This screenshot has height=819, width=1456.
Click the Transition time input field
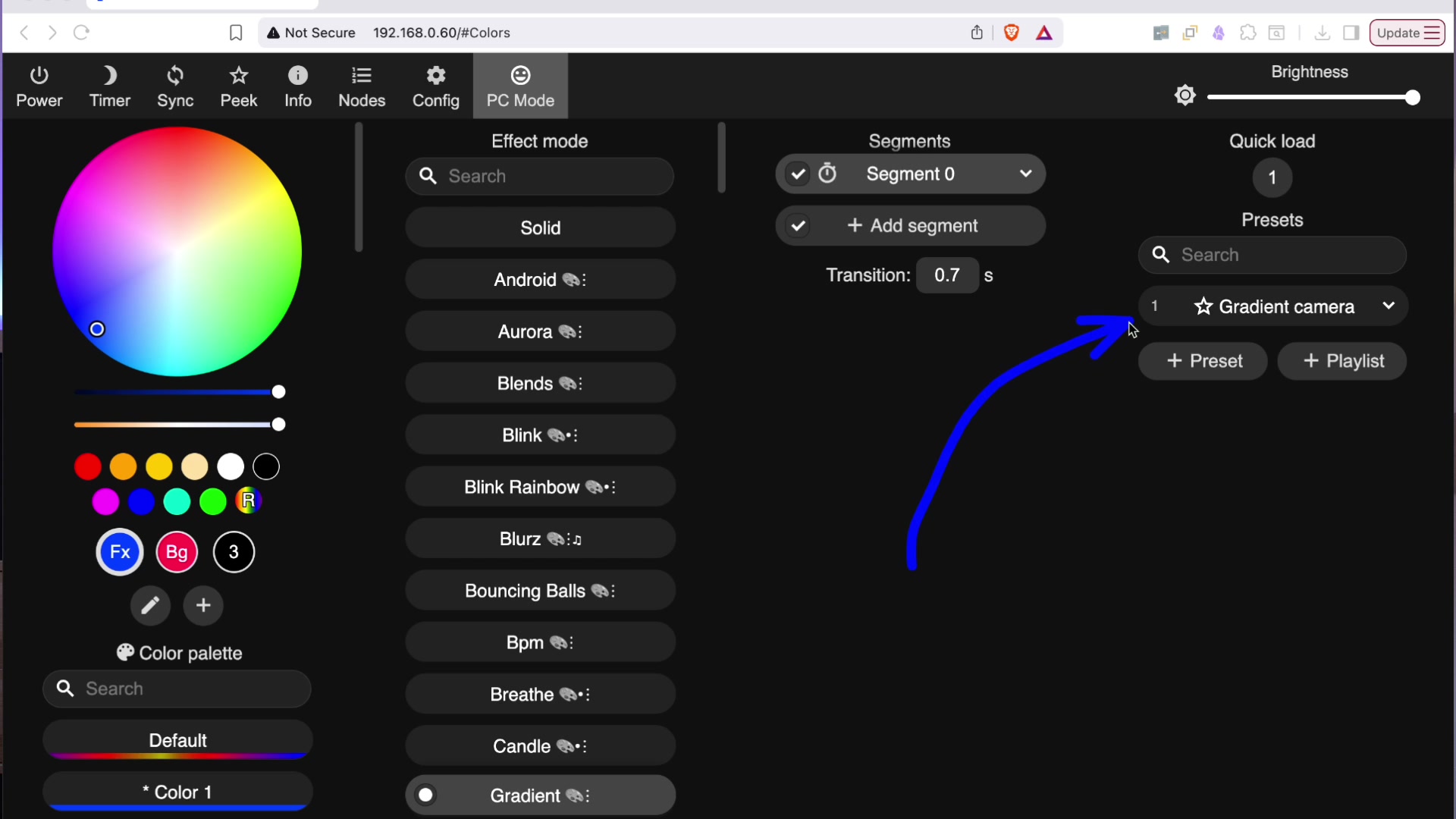(x=947, y=275)
